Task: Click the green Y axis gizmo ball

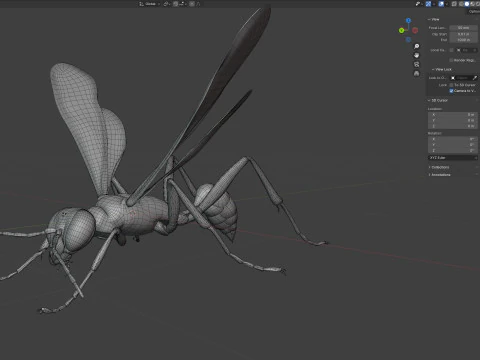Action: tap(401, 30)
